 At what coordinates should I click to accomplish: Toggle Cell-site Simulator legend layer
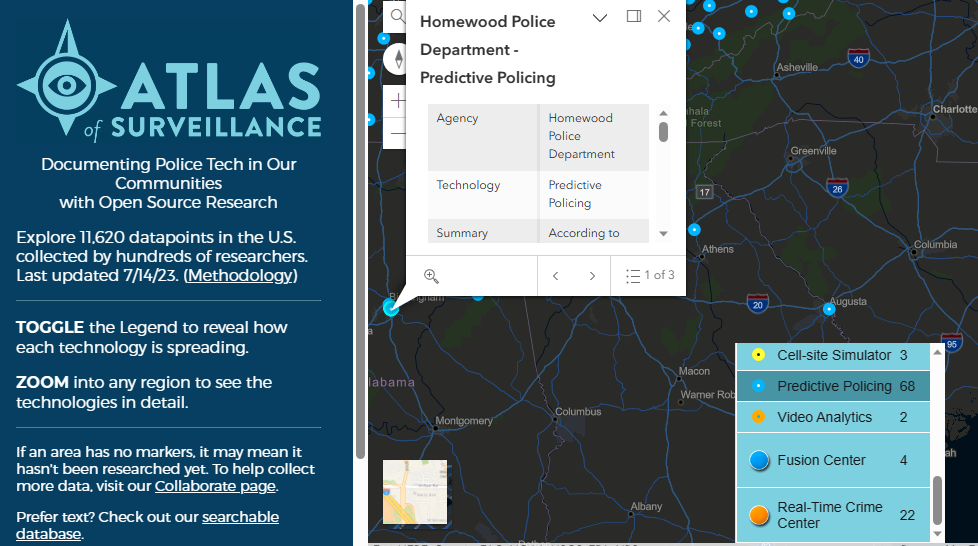(833, 355)
